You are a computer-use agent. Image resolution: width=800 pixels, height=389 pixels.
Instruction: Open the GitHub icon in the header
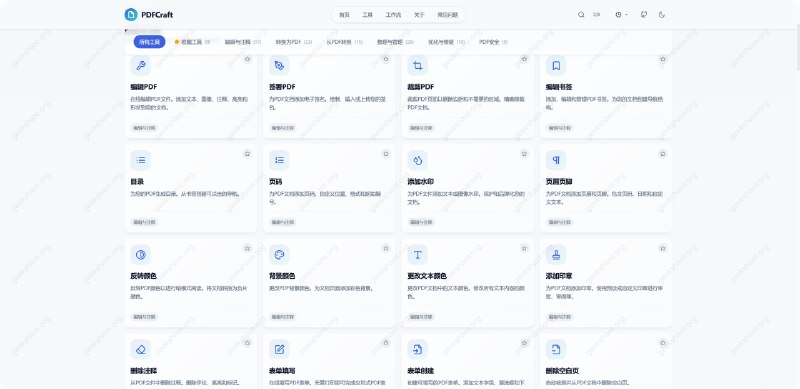(644, 15)
